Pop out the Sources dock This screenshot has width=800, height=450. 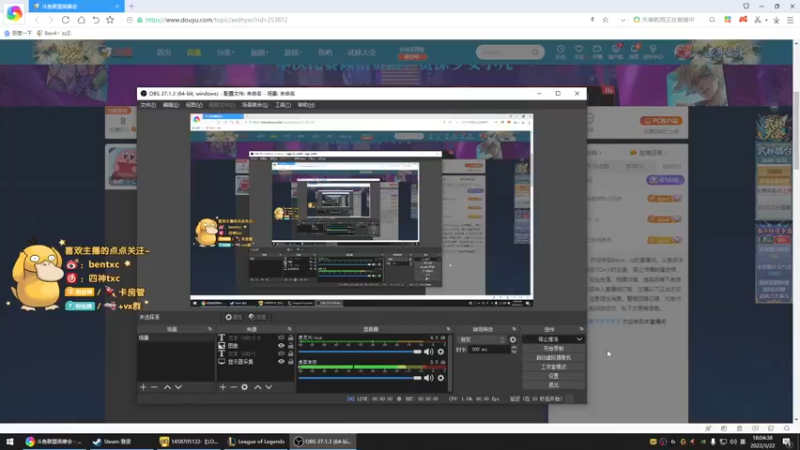[x=289, y=329]
